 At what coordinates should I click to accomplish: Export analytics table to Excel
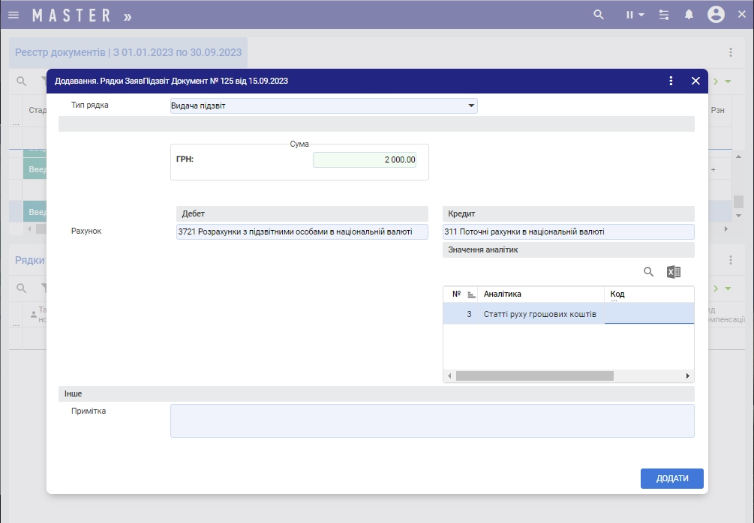click(x=674, y=272)
